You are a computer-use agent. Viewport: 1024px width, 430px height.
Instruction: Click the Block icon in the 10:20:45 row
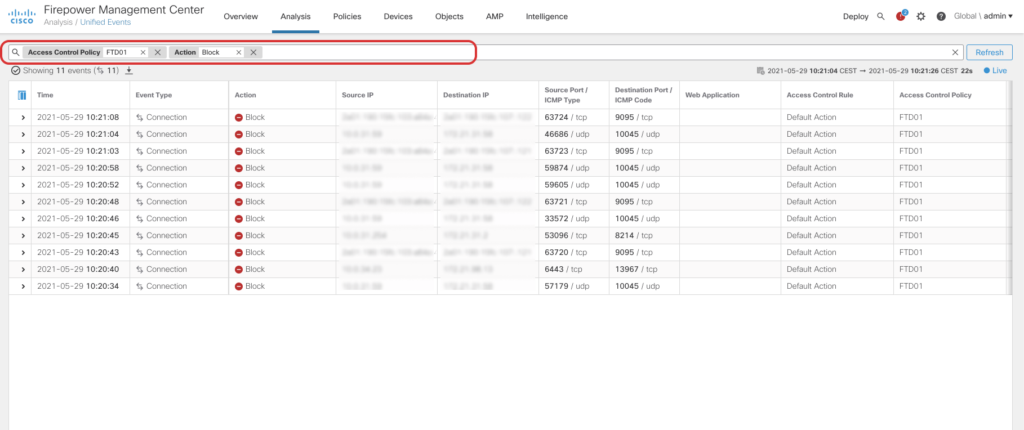(238, 235)
